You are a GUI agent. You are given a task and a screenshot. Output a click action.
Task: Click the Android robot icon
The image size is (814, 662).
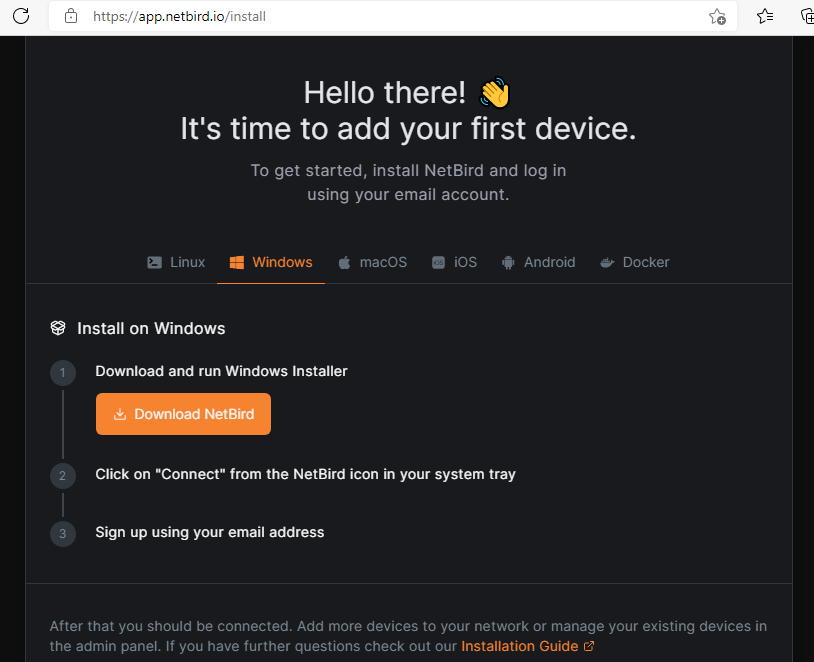pos(508,262)
